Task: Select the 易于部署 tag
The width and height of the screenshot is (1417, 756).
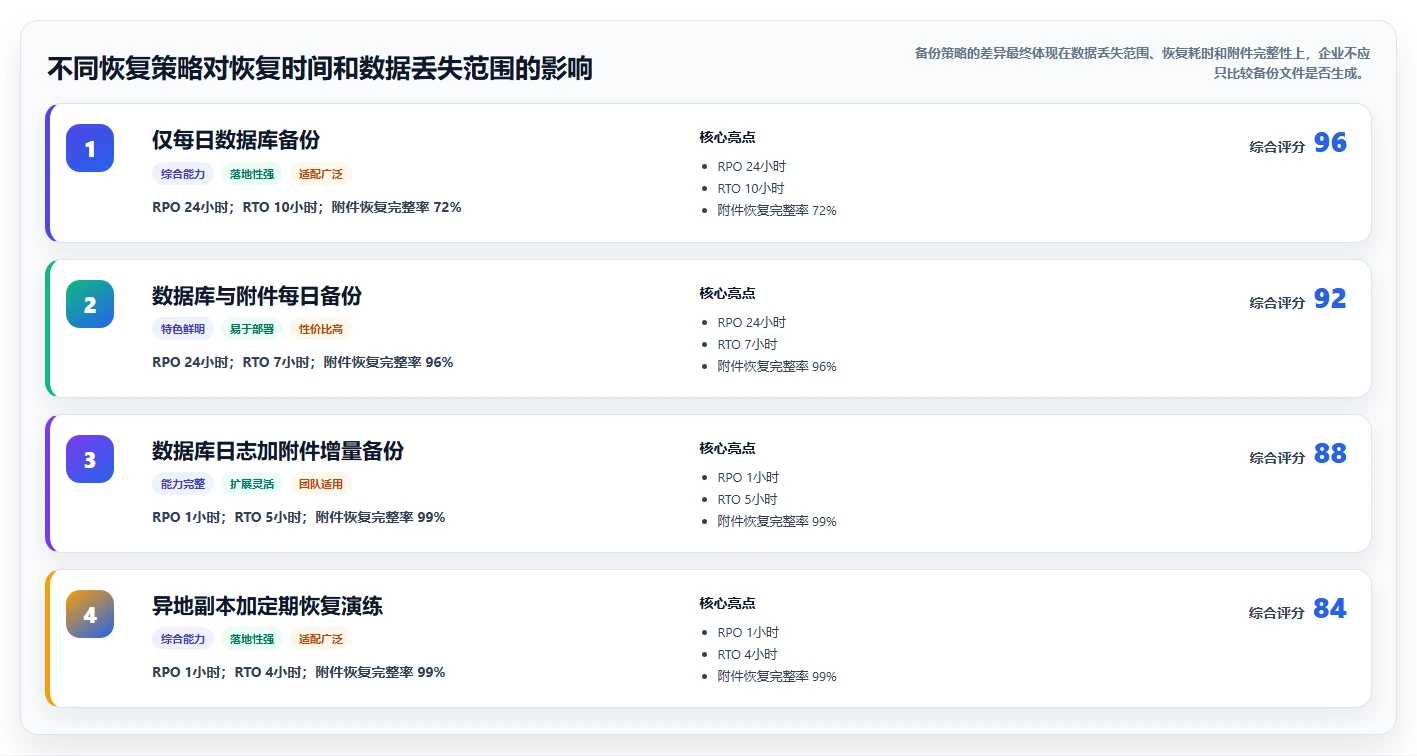Action: [x=252, y=329]
